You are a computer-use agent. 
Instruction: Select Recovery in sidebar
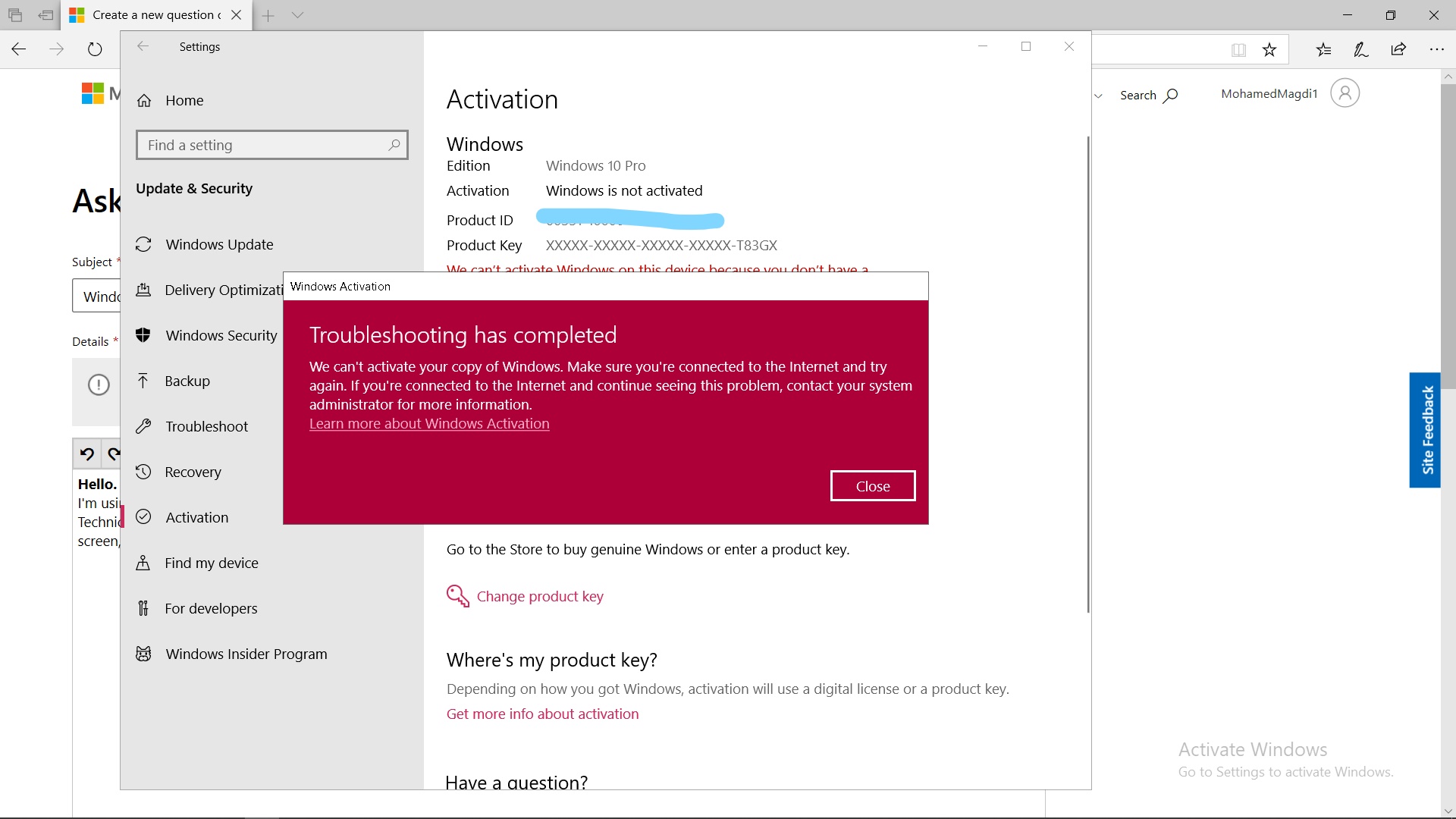click(193, 472)
